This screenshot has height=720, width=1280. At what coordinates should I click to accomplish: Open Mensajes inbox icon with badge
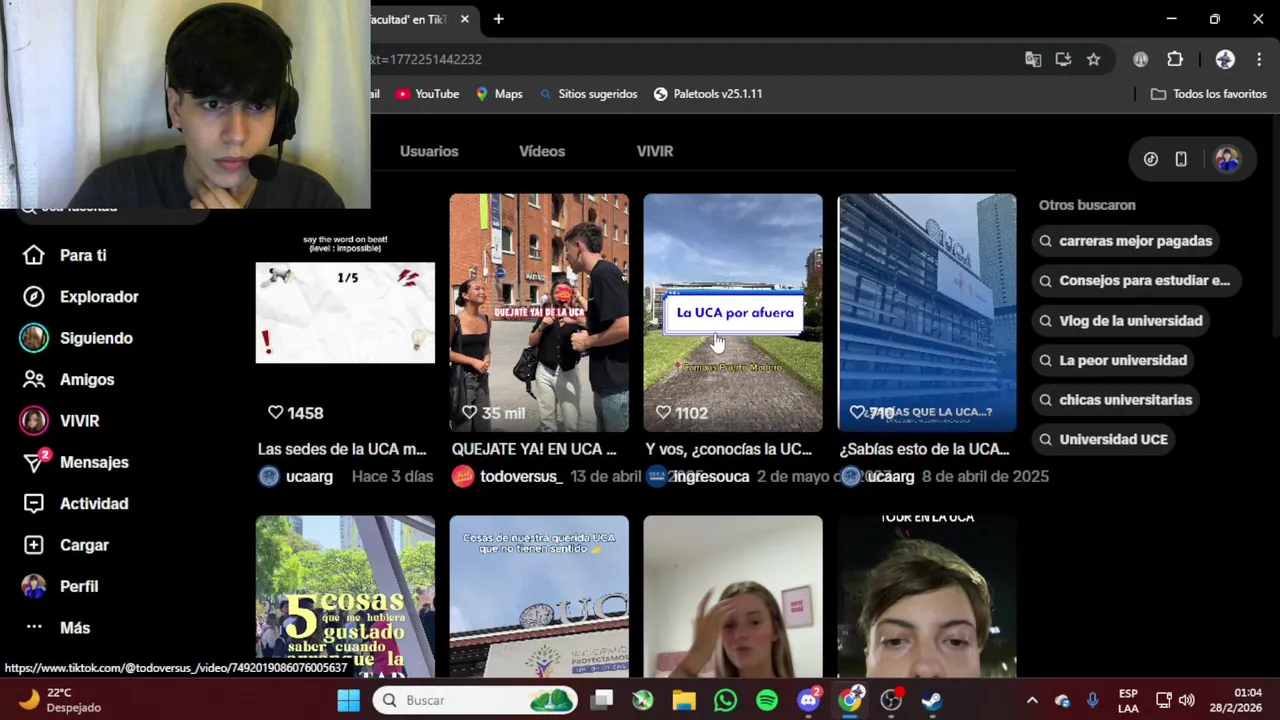pyautogui.click(x=34, y=462)
